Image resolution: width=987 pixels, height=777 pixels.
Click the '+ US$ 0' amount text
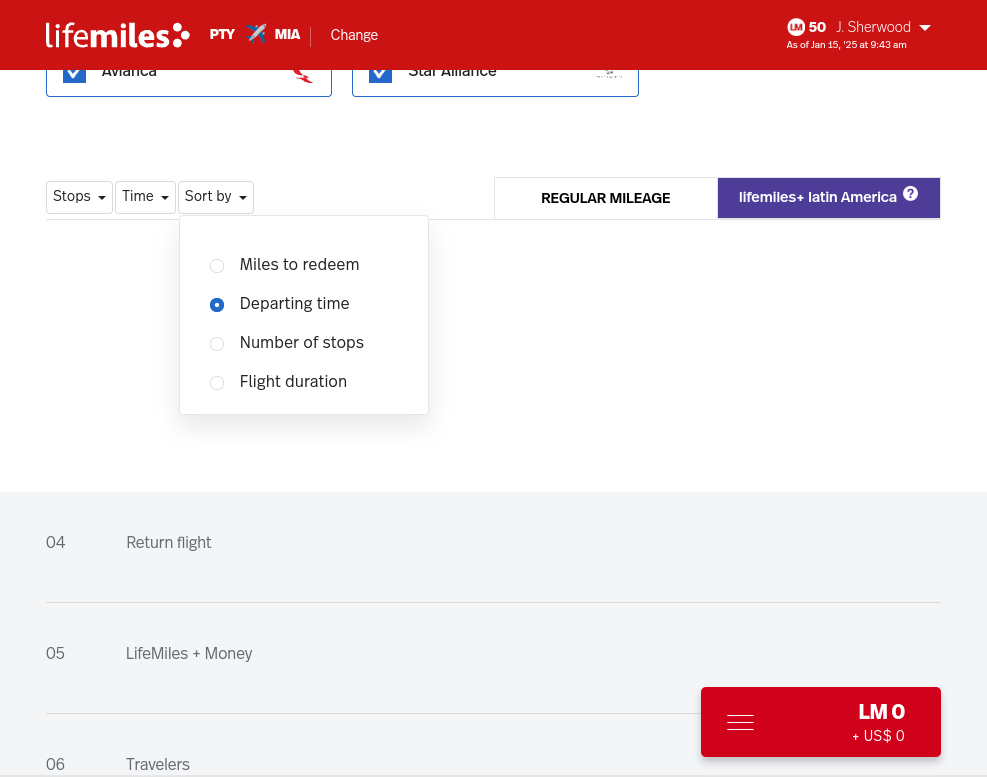878,735
